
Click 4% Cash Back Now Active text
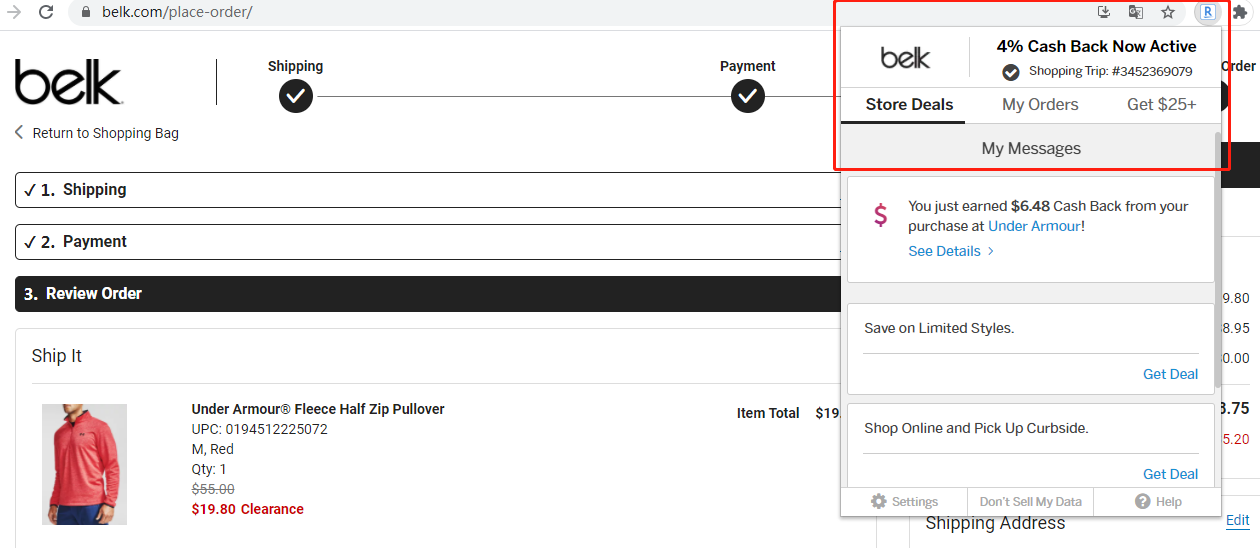1096,46
